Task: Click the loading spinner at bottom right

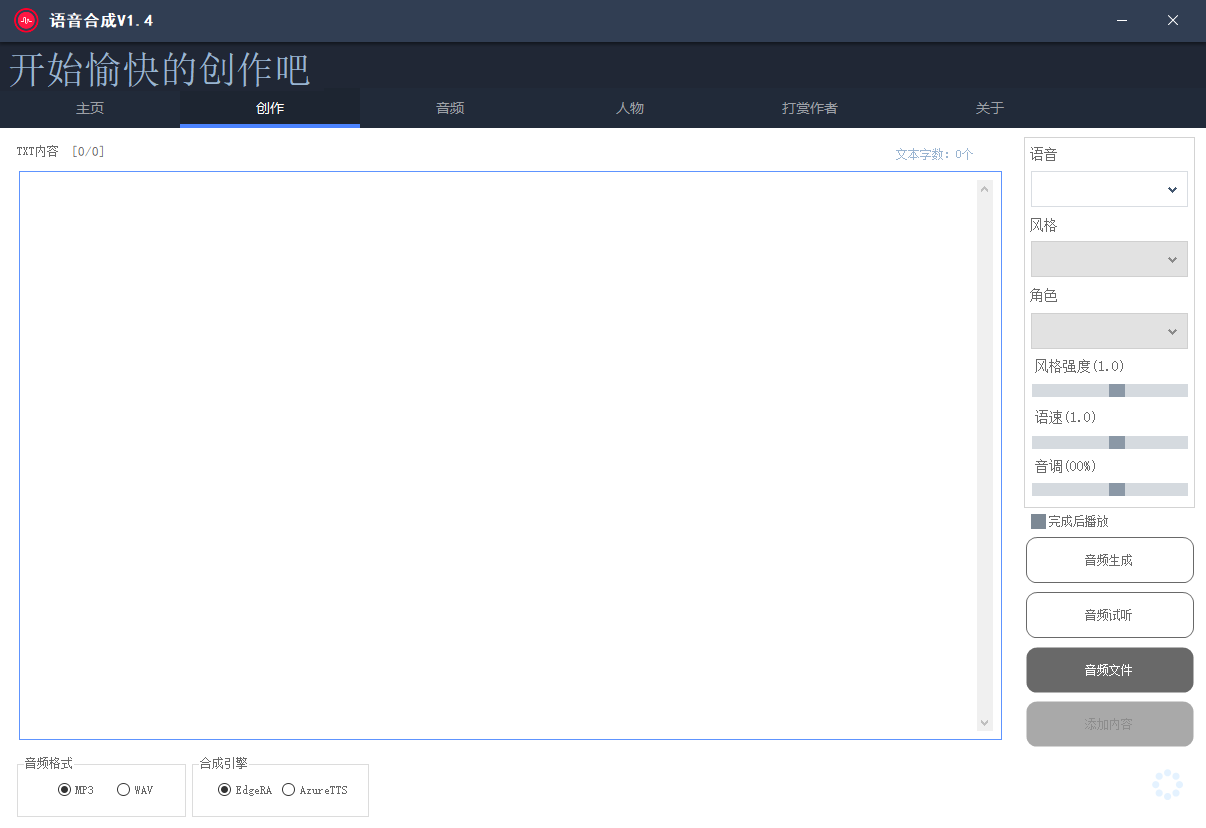Action: pyautogui.click(x=1167, y=784)
